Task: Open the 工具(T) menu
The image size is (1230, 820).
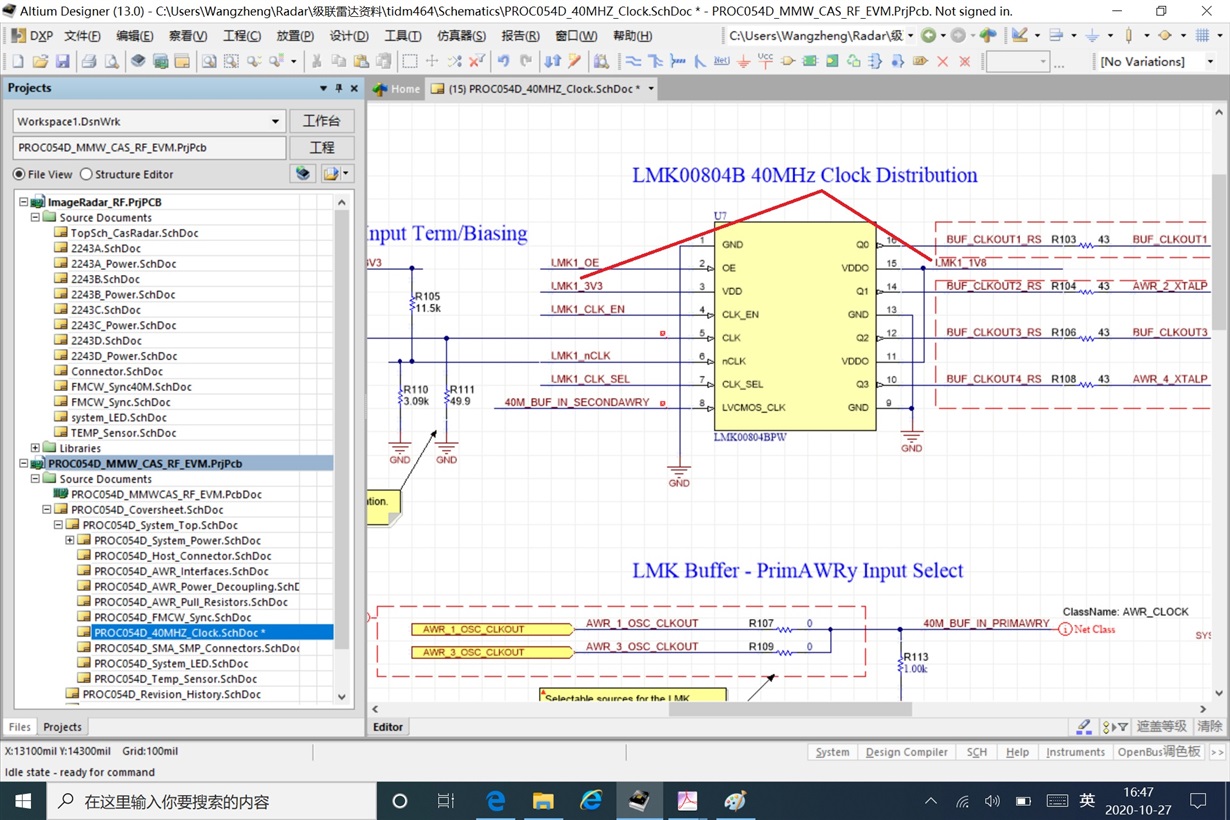Action: coord(403,36)
